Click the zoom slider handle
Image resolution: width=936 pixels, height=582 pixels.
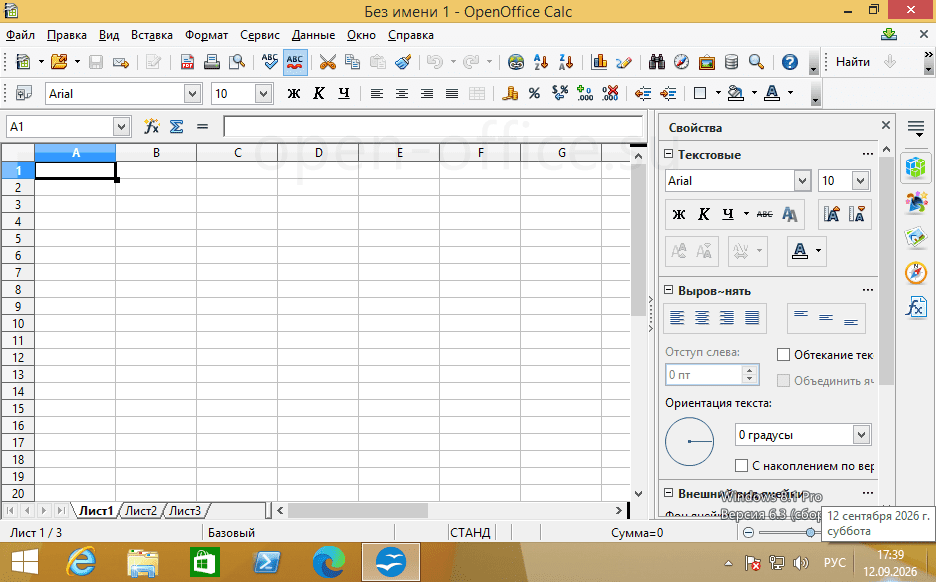810,532
